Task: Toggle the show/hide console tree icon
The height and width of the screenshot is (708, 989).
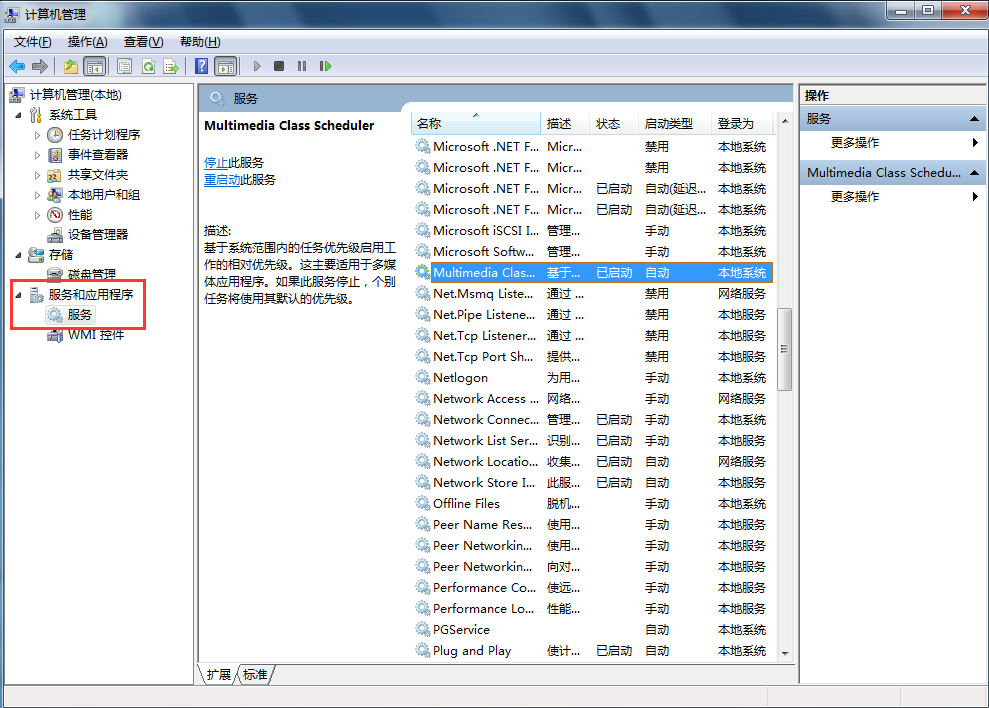Action: [93, 66]
